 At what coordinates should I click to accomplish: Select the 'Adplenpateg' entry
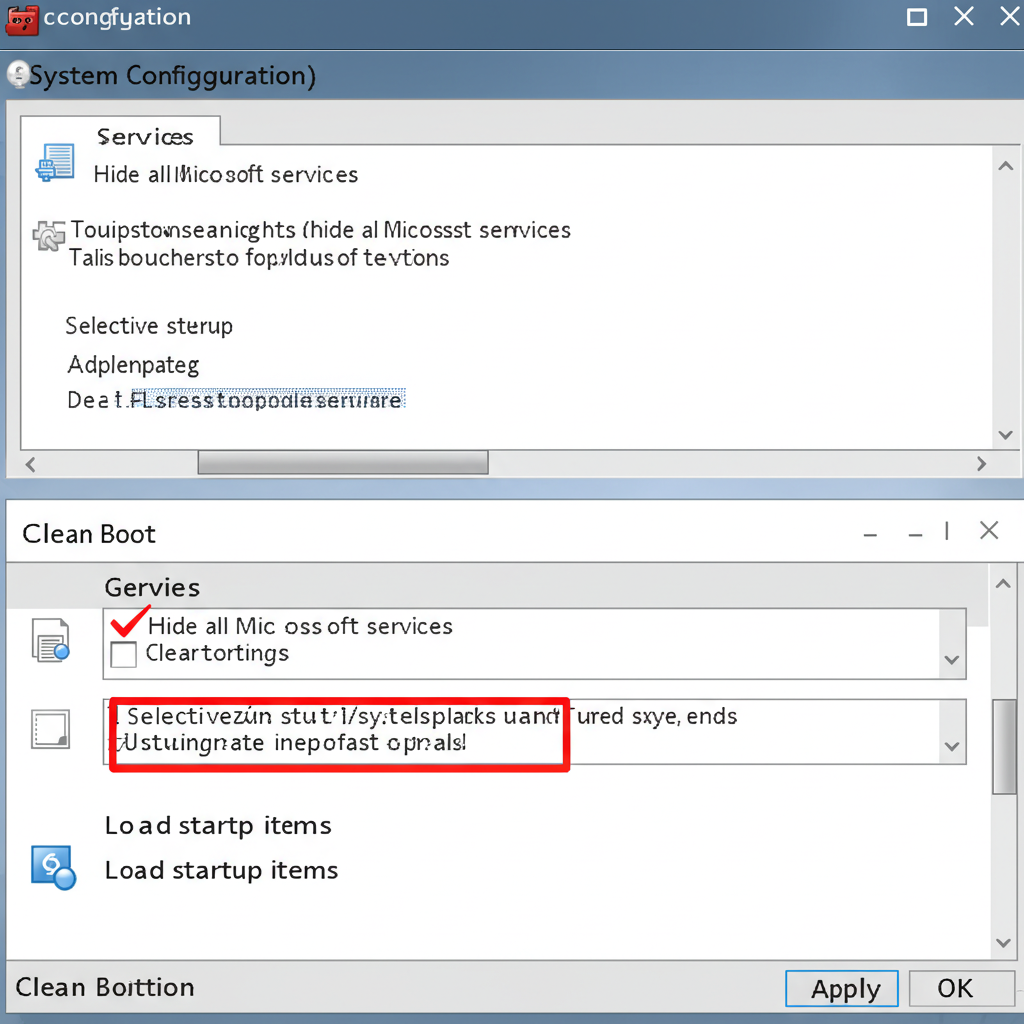[133, 365]
